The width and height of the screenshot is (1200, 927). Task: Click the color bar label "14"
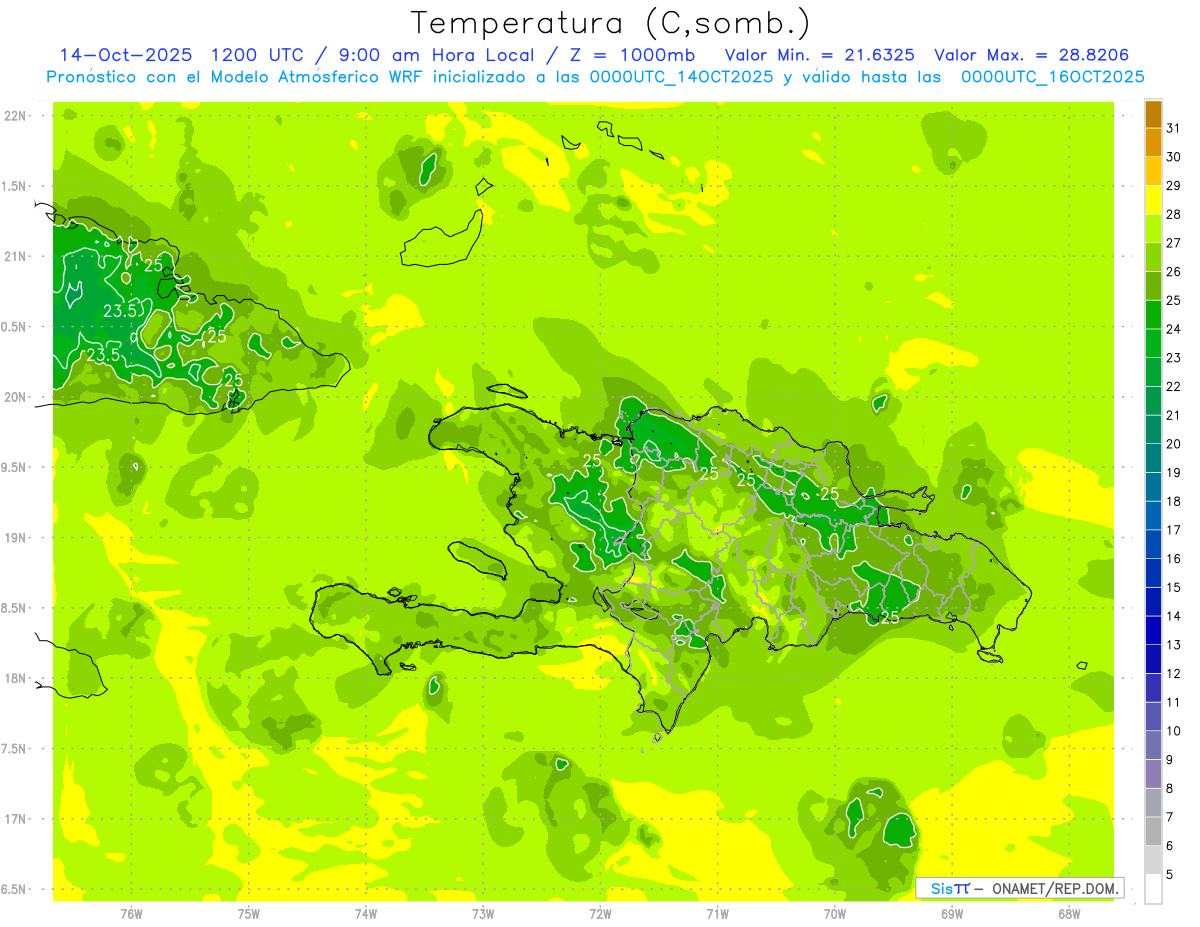pyautogui.click(x=1174, y=616)
